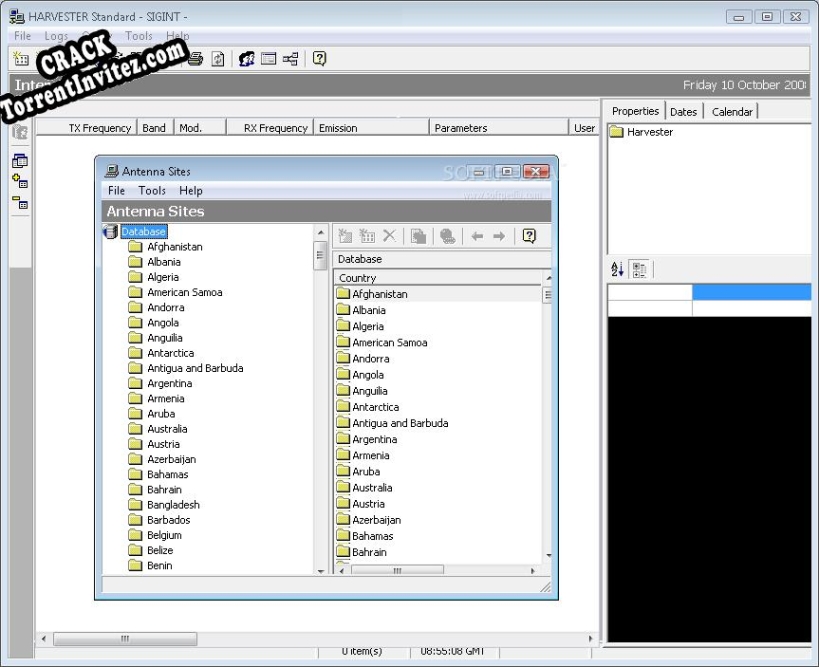Copy the selected record in Antenna Sites
819x667 pixels.
coord(417,236)
